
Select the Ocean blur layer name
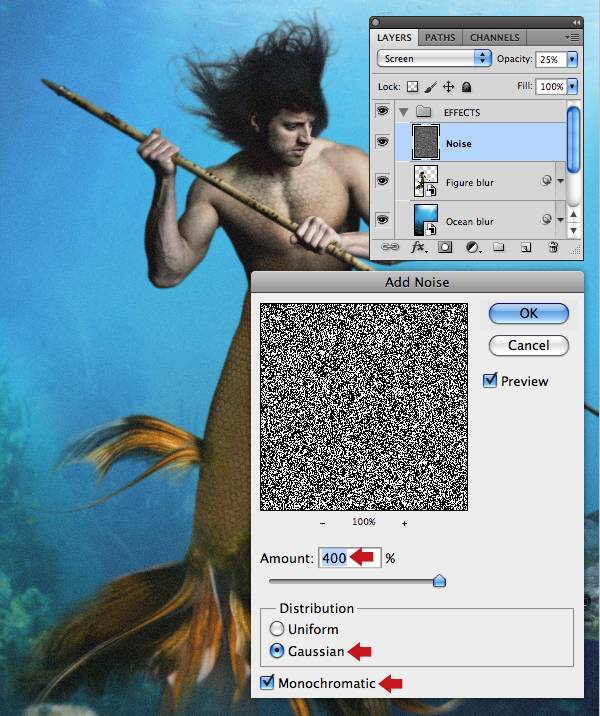pyautogui.click(x=469, y=221)
